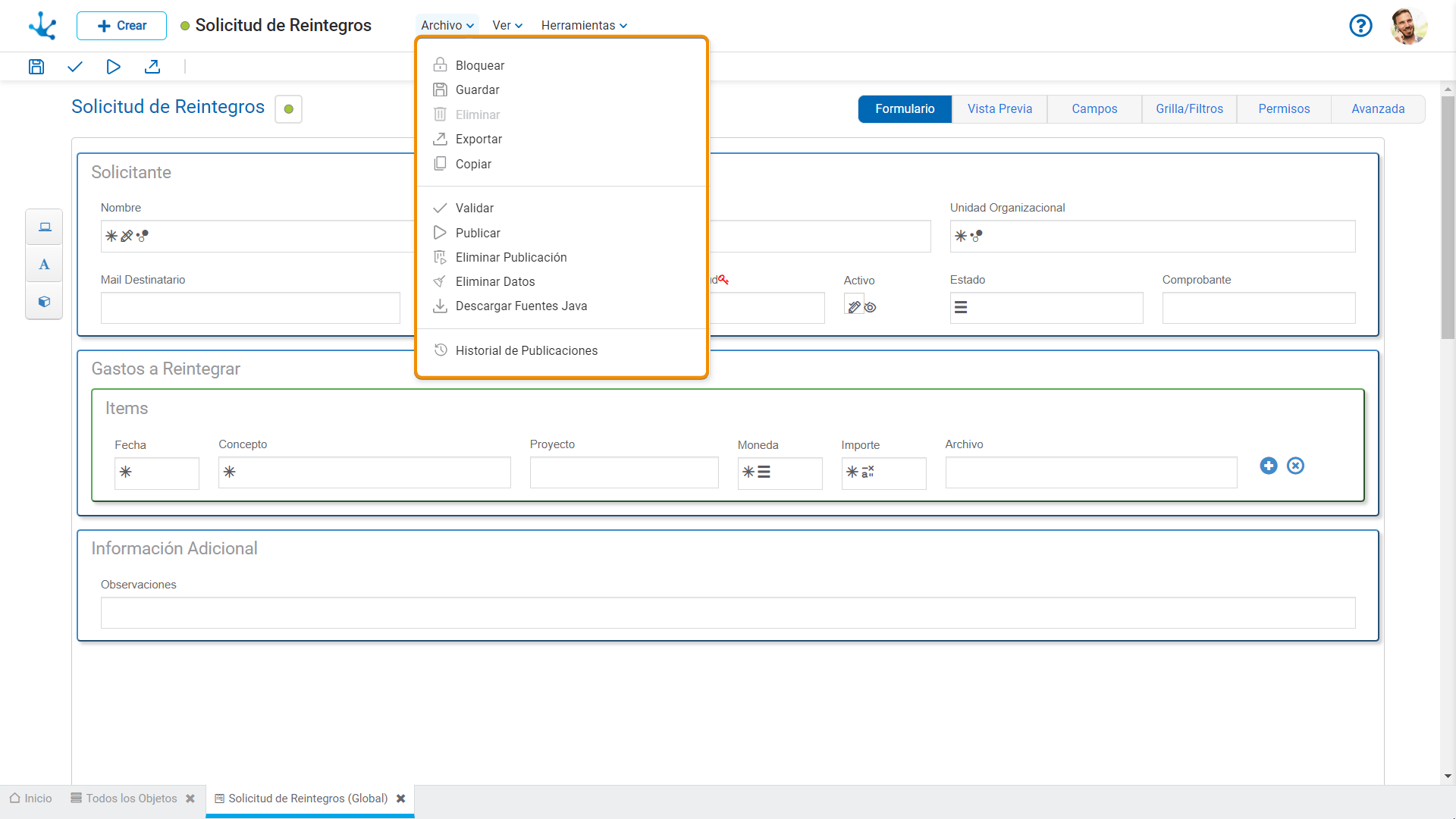
Task: Choose Validar from the Archivo menu
Action: (x=561, y=208)
